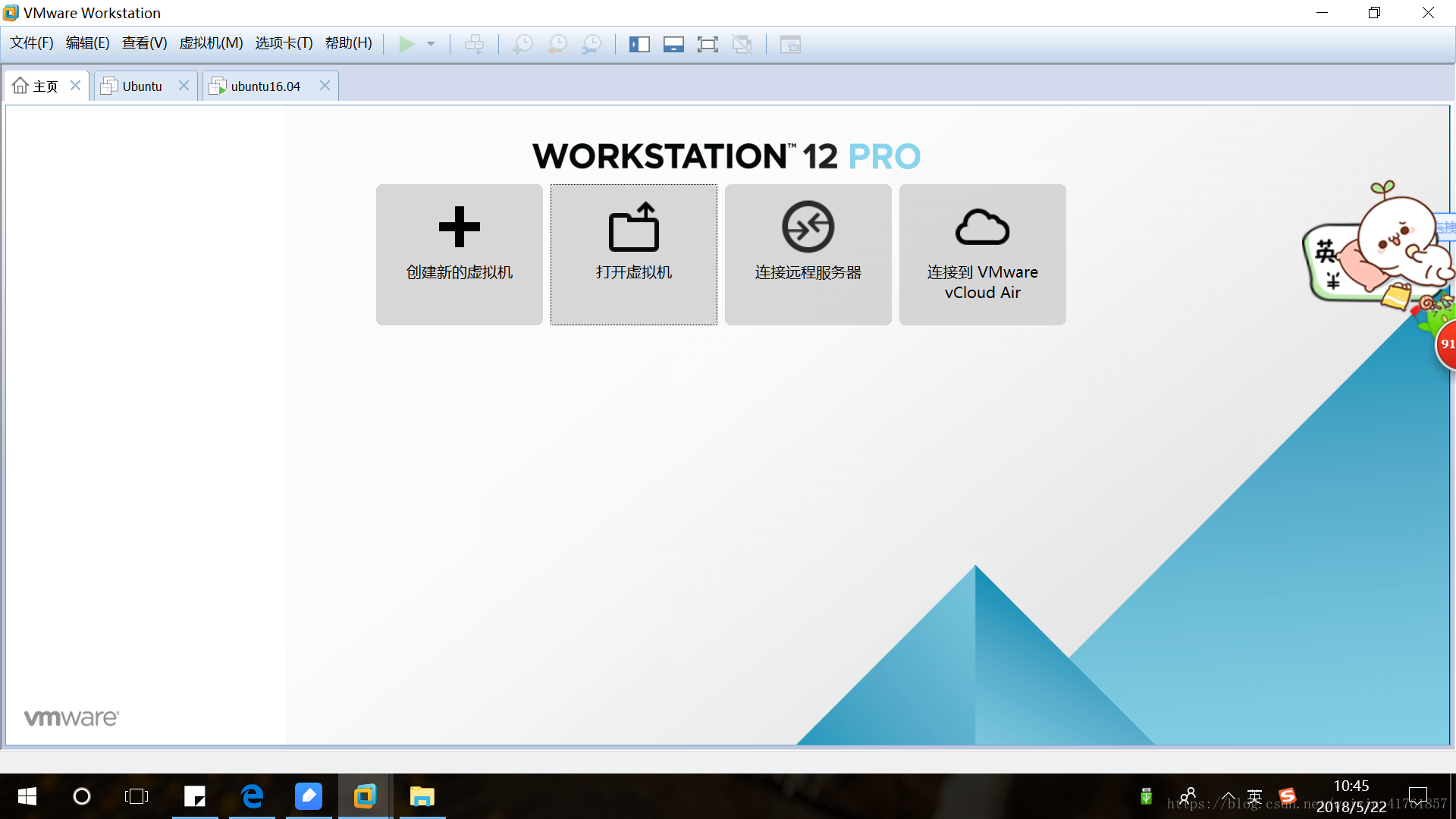Click 连接到 VMware vCloud Air tile
Image resolution: width=1456 pixels, height=819 pixels.
pyautogui.click(x=983, y=255)
